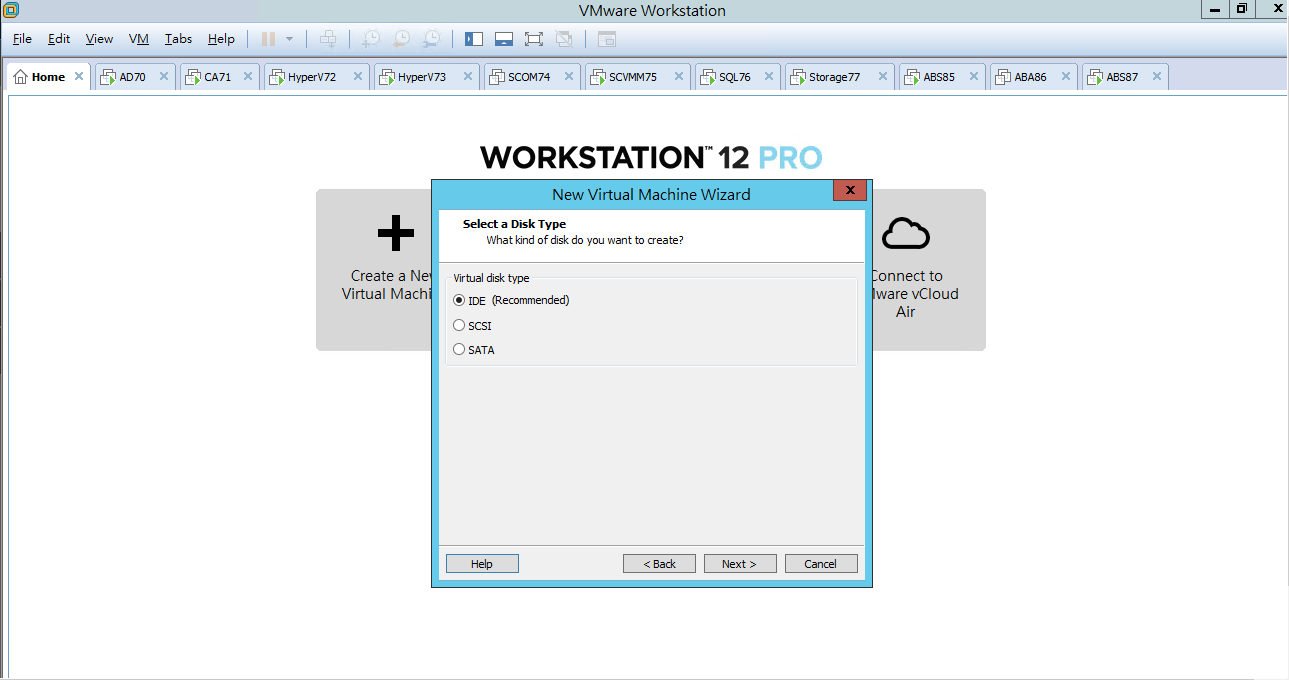Select the SATA disk type
The height and width of the screenshot is (680, 1289).
tap(474, 350)
